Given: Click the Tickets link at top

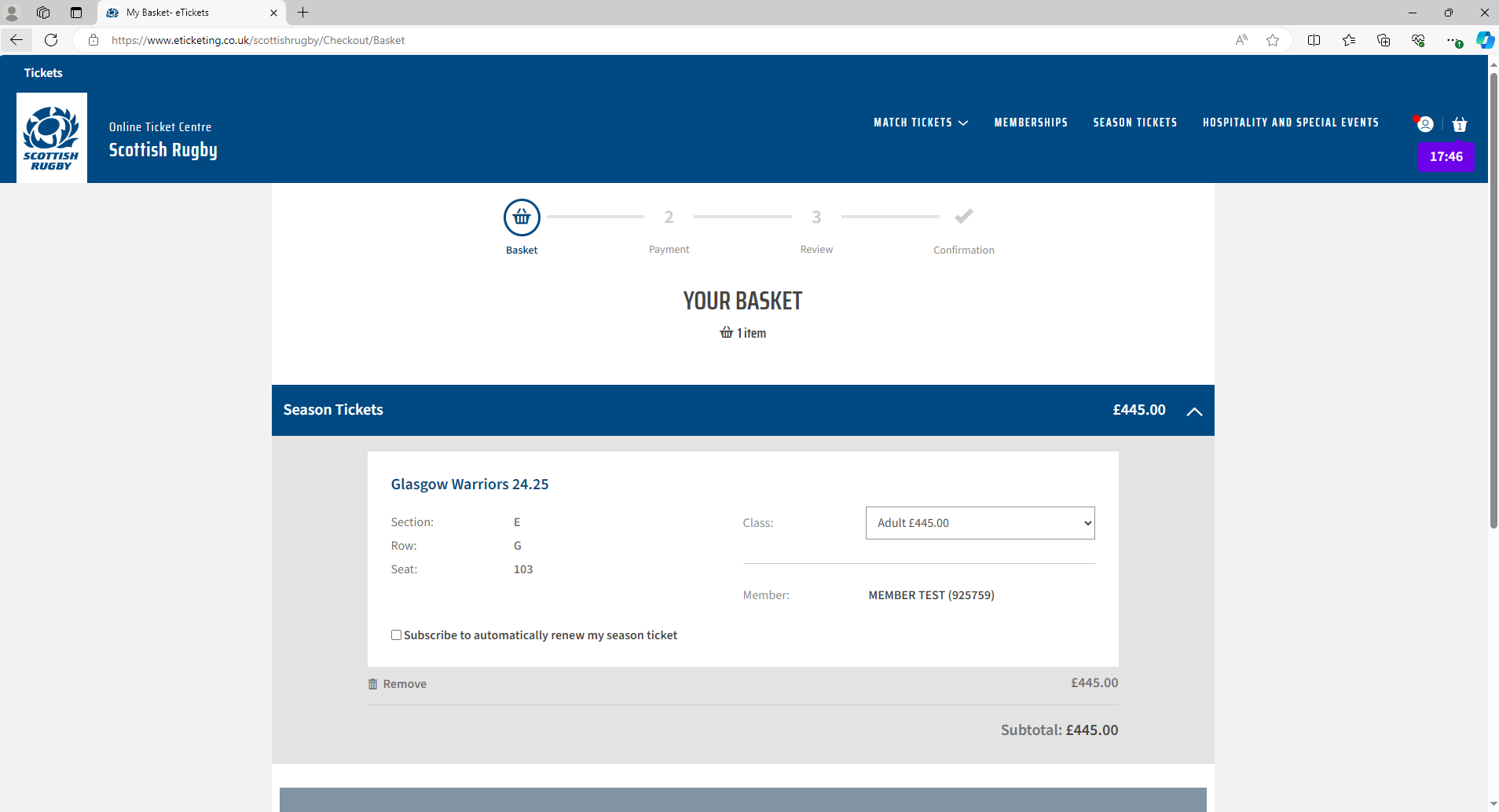Looking at the screenshot, I should click(43, 73).
